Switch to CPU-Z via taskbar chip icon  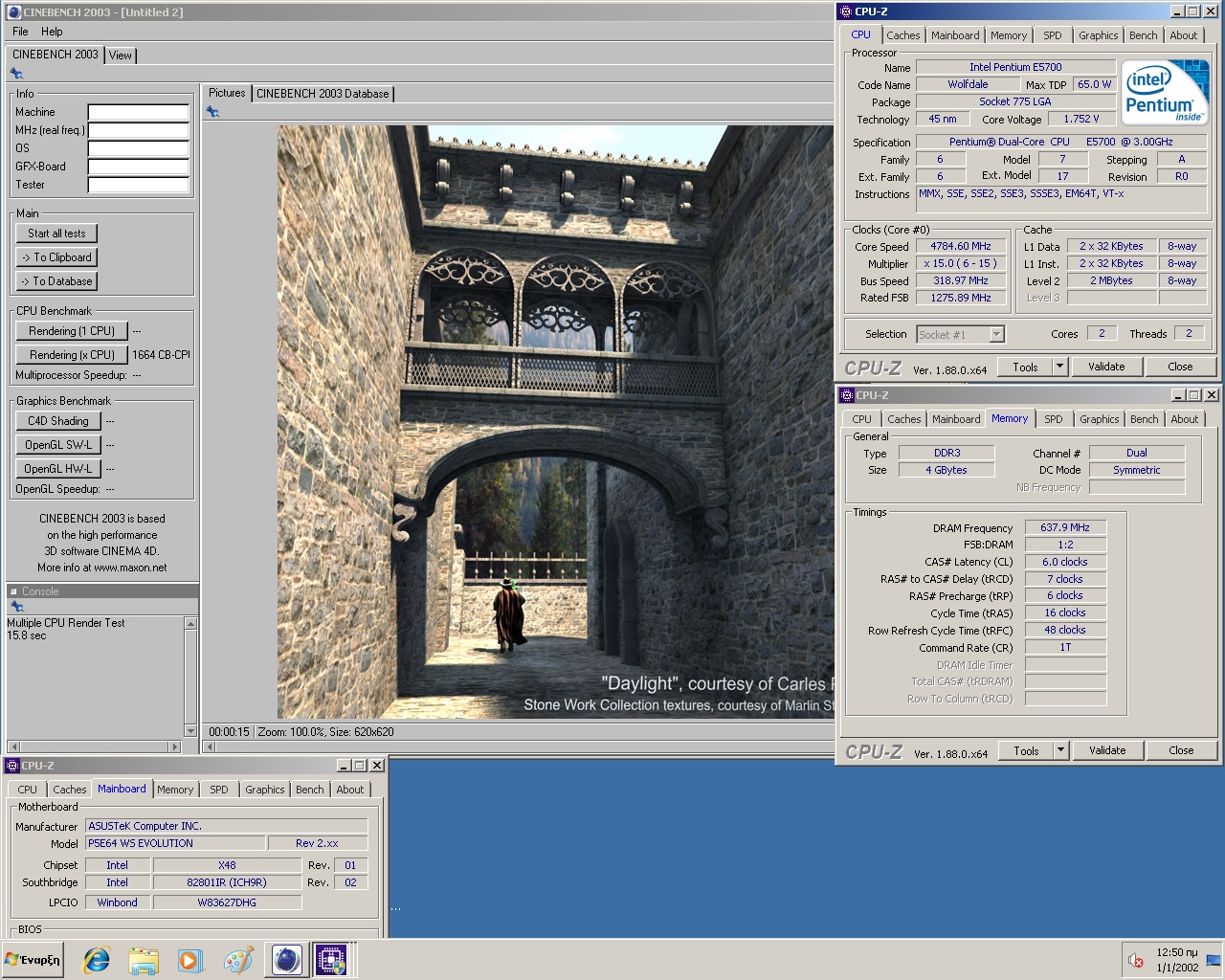click(x=331, y=959)
